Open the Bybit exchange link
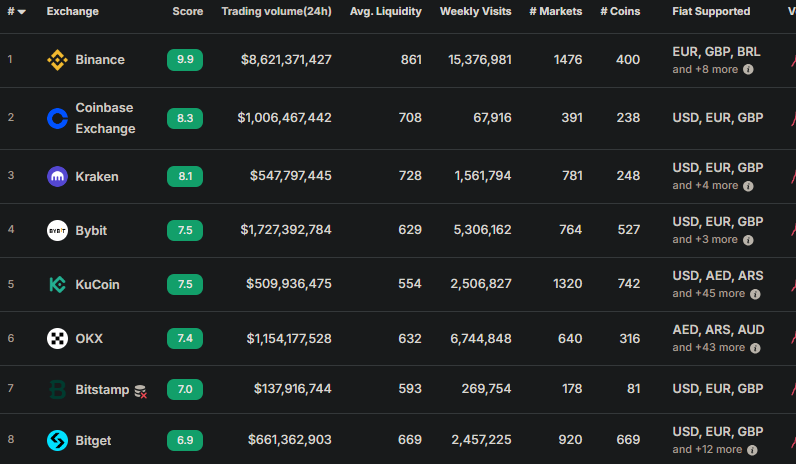 point(91,230)
